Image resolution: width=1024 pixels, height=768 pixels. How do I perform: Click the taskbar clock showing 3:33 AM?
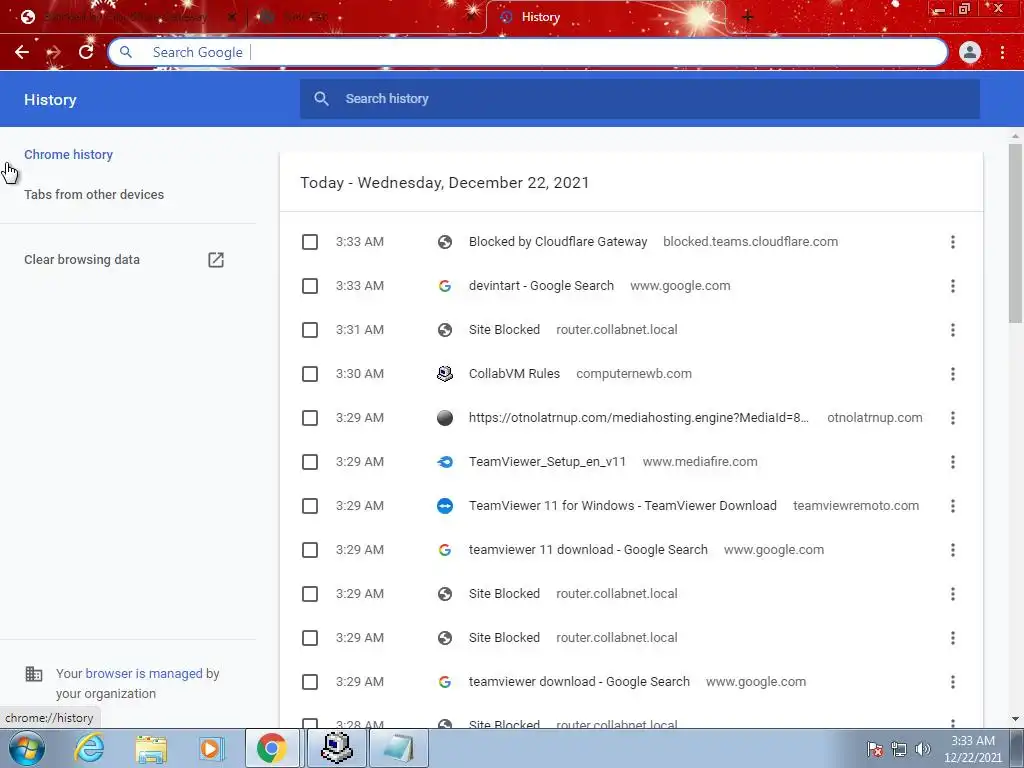coord(972,749)
